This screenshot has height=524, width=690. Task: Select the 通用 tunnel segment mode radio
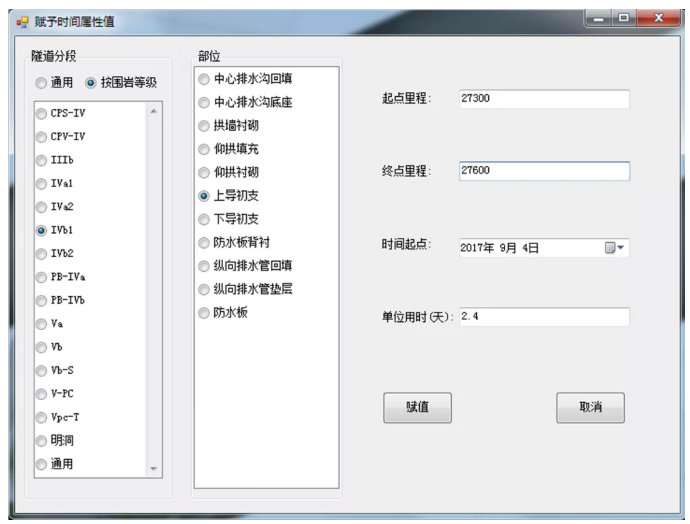point(41,83)
